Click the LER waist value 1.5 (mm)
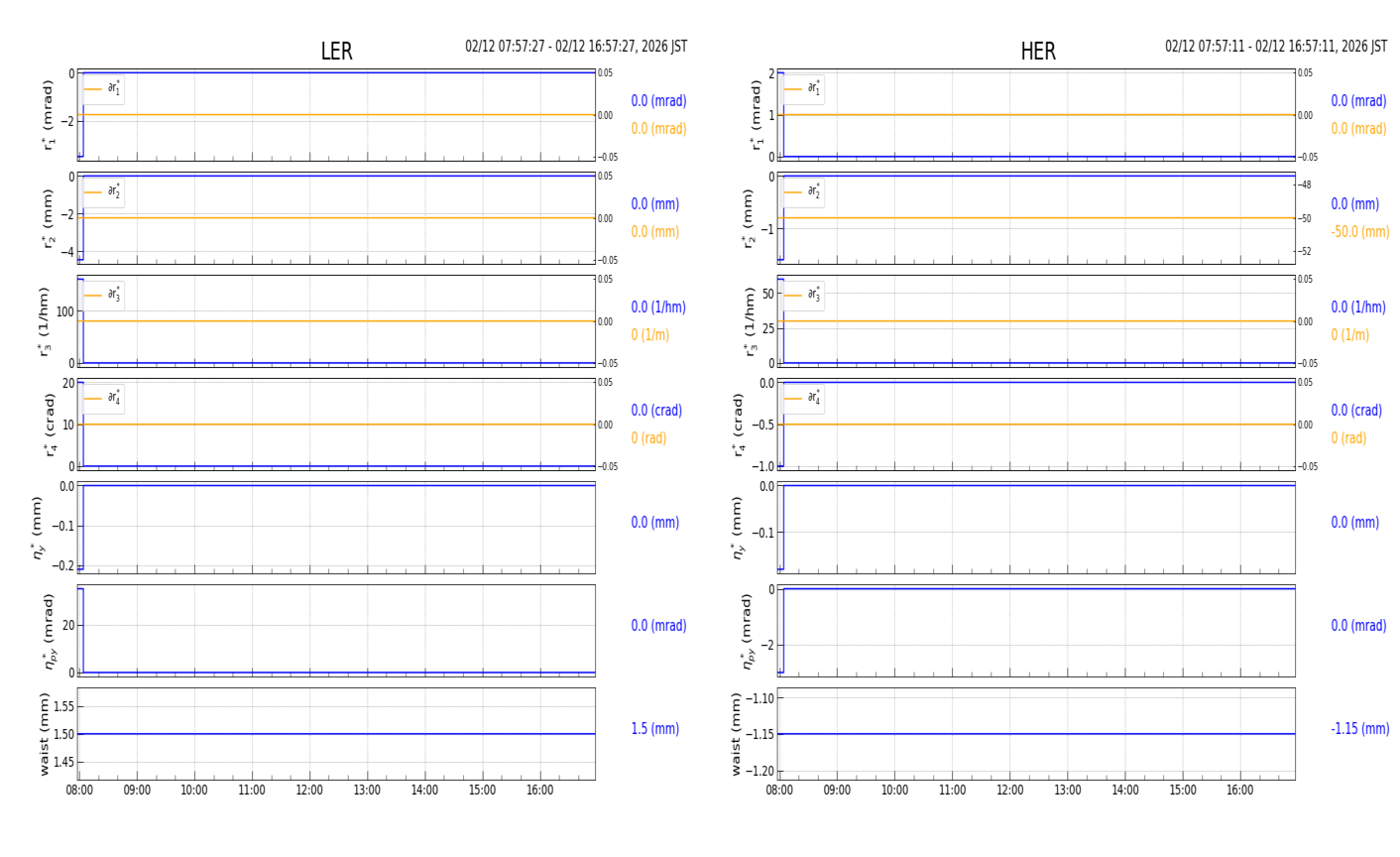The height and width of the screenshot is (857, 1400). [x=655, y=729]
